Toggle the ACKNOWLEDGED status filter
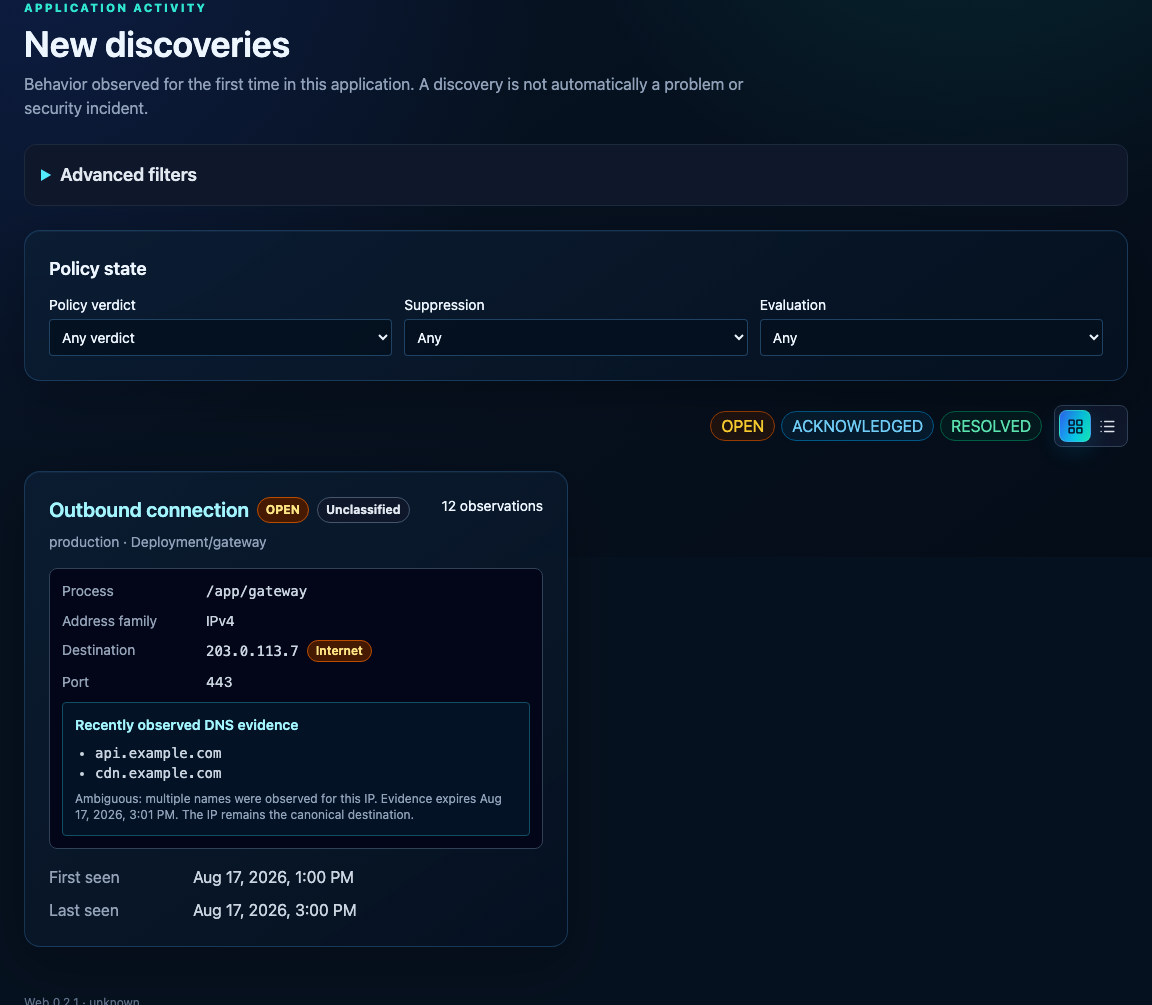1152x1005 pixels. [x=857, y=426]
